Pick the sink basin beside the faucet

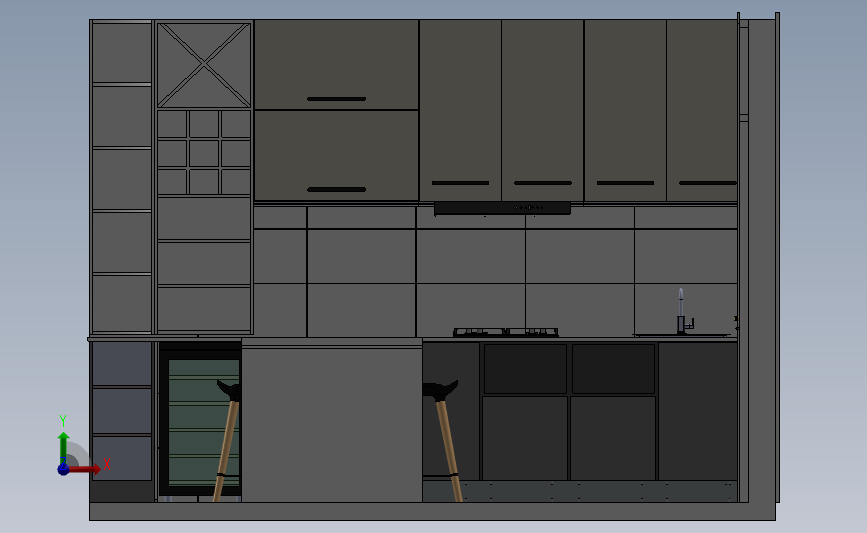pyautogui.click(x=682, y=335)
